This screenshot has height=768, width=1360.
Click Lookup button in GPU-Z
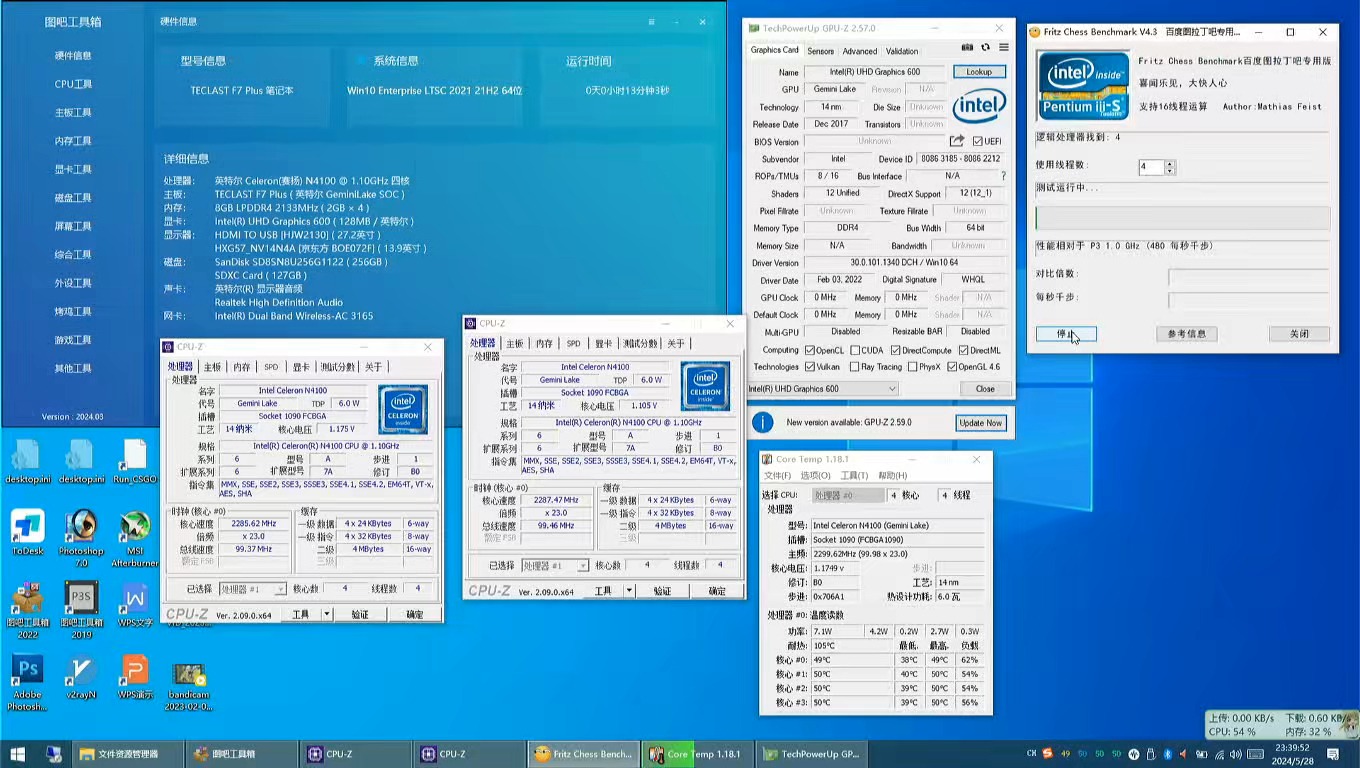pyautogui.click(x=979, y=72)
